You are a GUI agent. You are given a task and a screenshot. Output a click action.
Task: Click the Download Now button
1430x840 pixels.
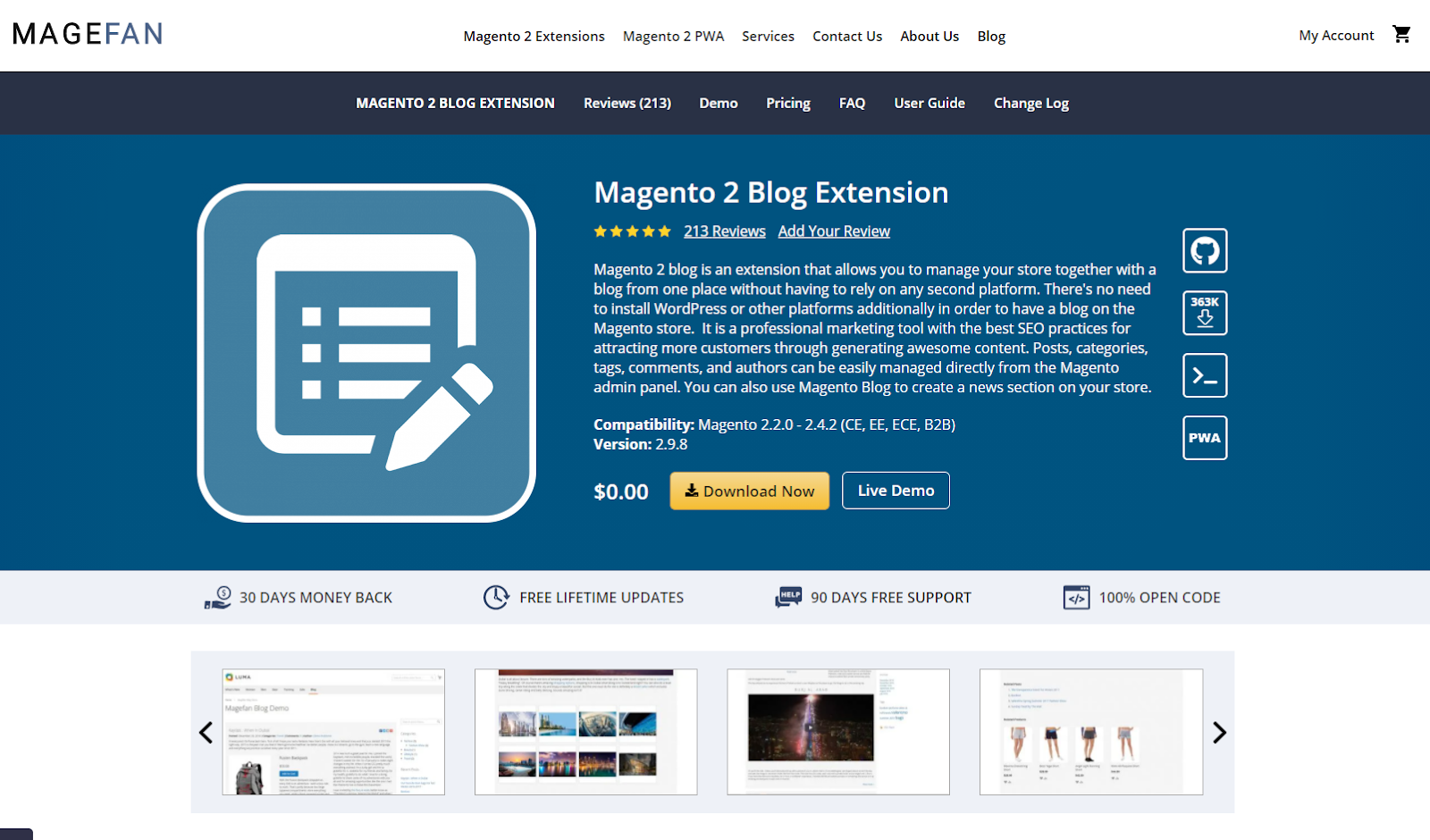pyautogui.click(x=750, y=491)
